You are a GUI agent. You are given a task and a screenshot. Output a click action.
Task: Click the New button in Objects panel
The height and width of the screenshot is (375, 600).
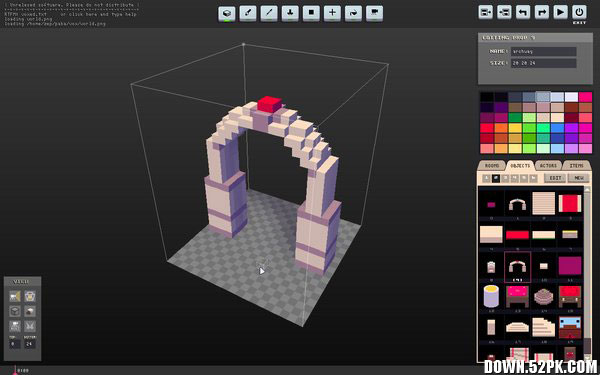pos(579,178)
